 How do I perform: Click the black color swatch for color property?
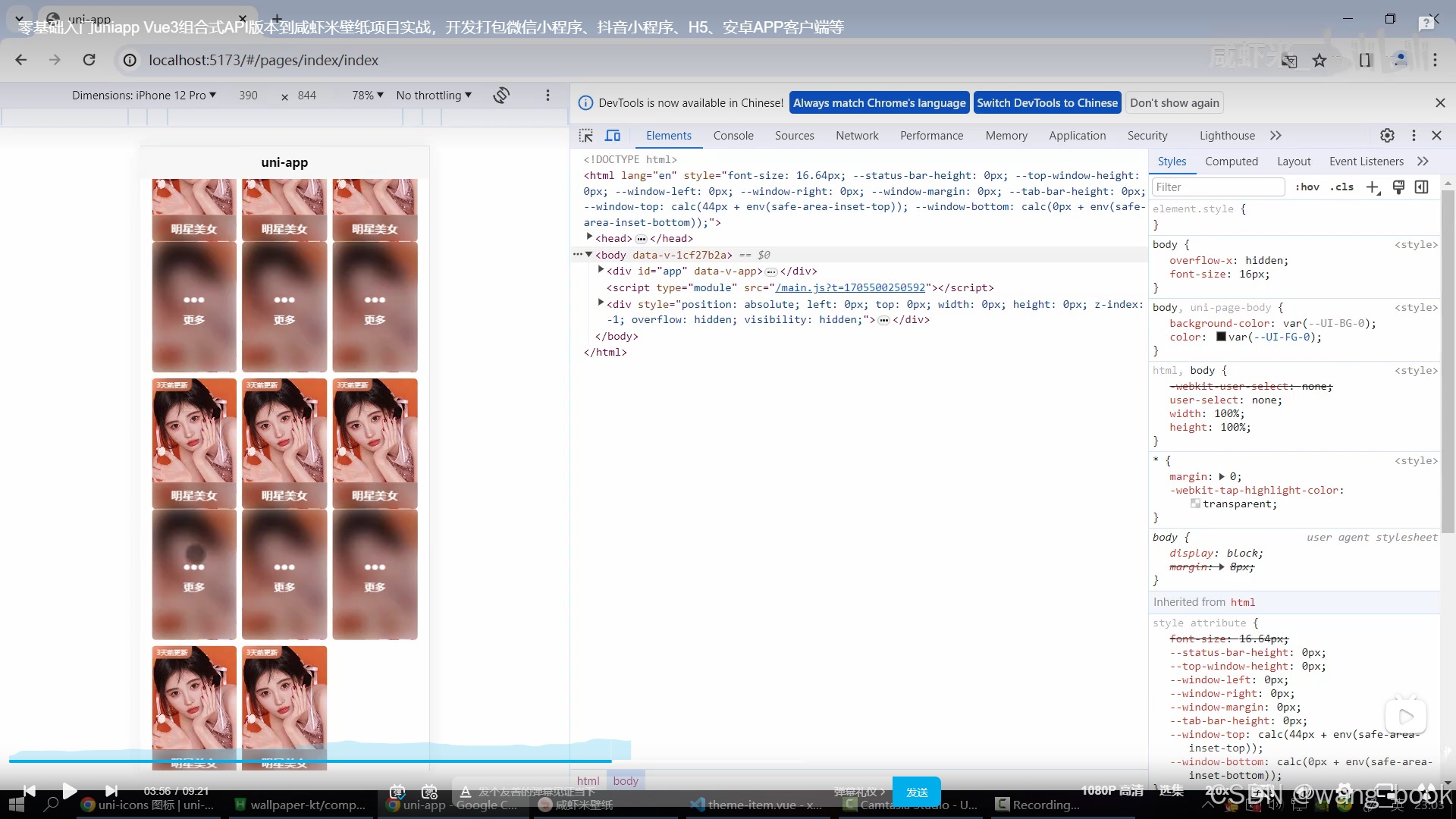(1221, 337)
